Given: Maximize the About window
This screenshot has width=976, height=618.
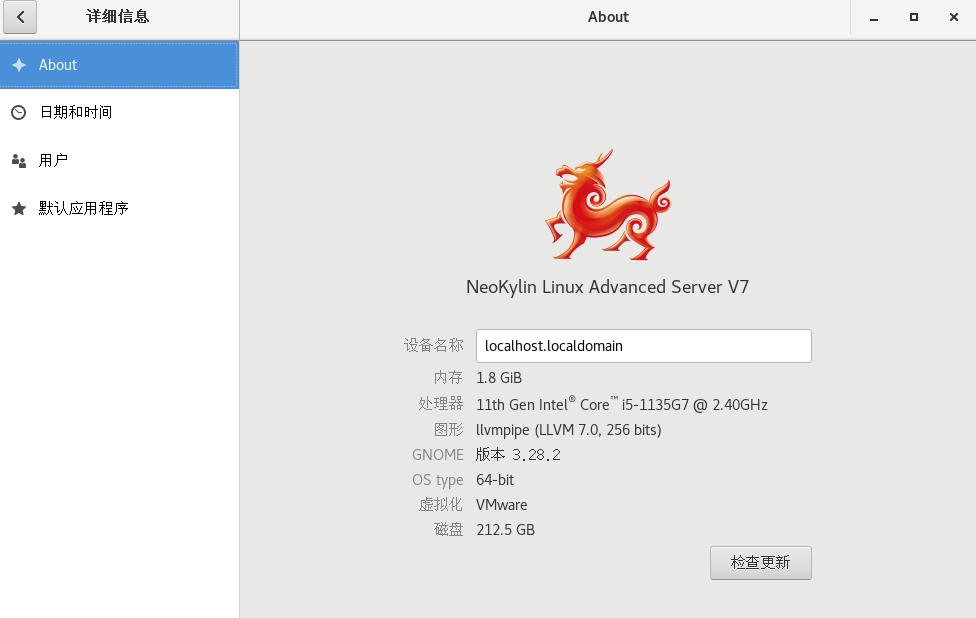Looking at the screenshot, I should coord(914,17).
